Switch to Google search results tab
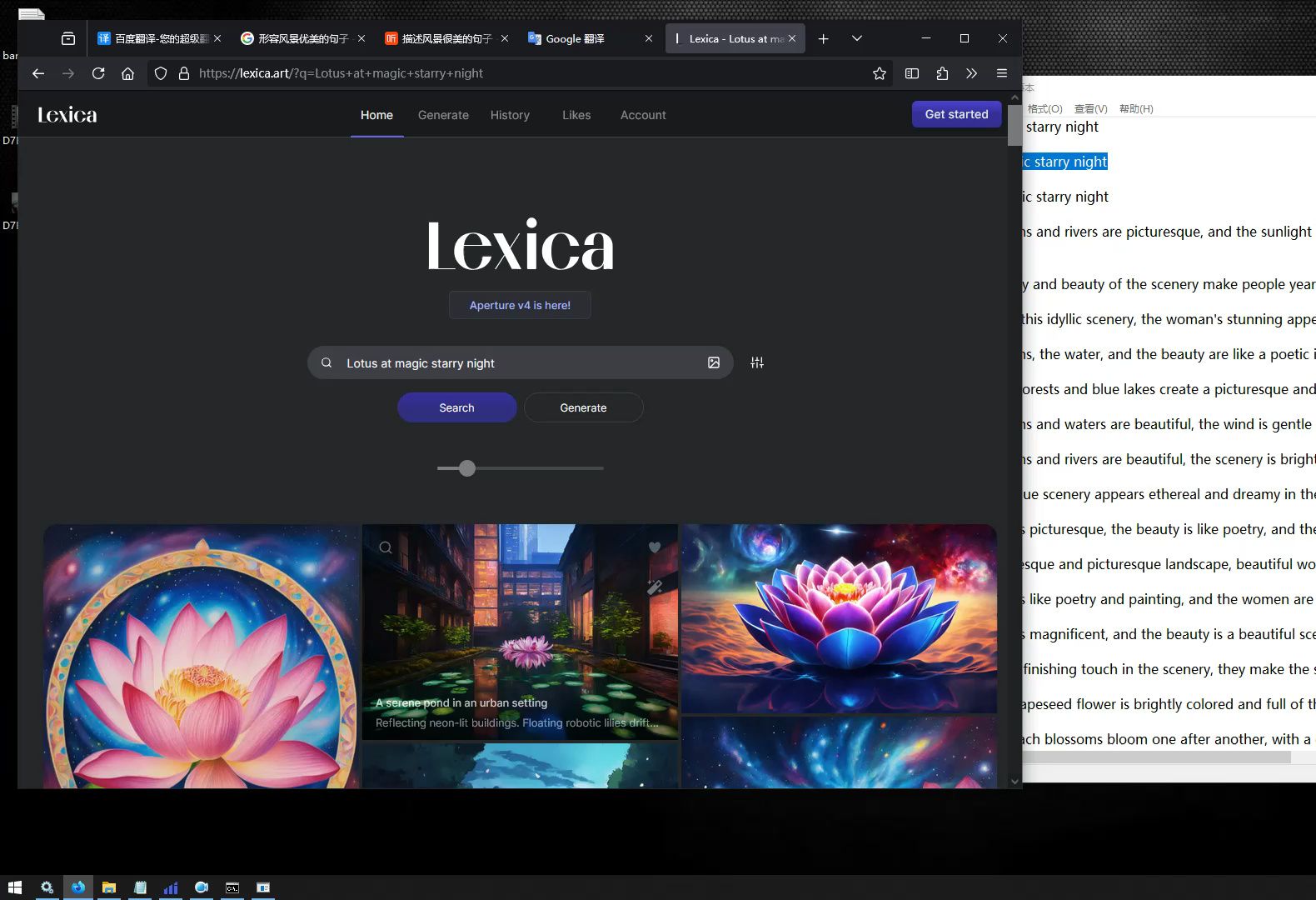 click(x=303, y=38)
